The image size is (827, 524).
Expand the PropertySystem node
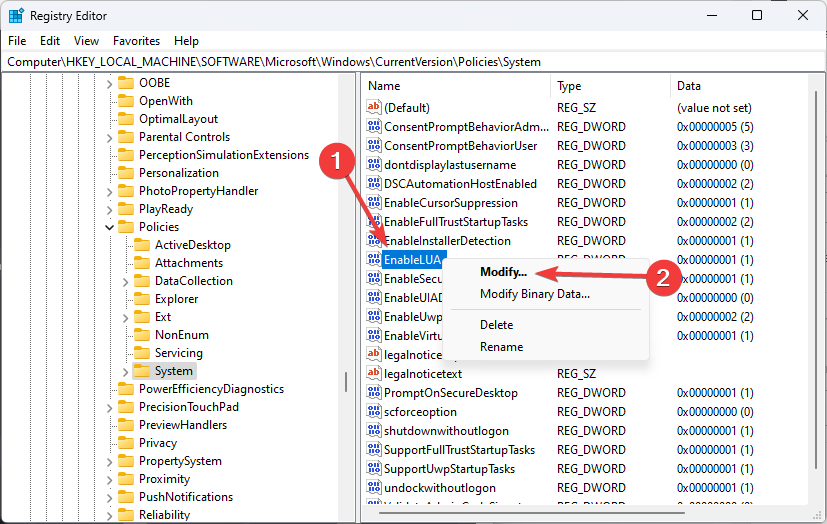[109, 462]
